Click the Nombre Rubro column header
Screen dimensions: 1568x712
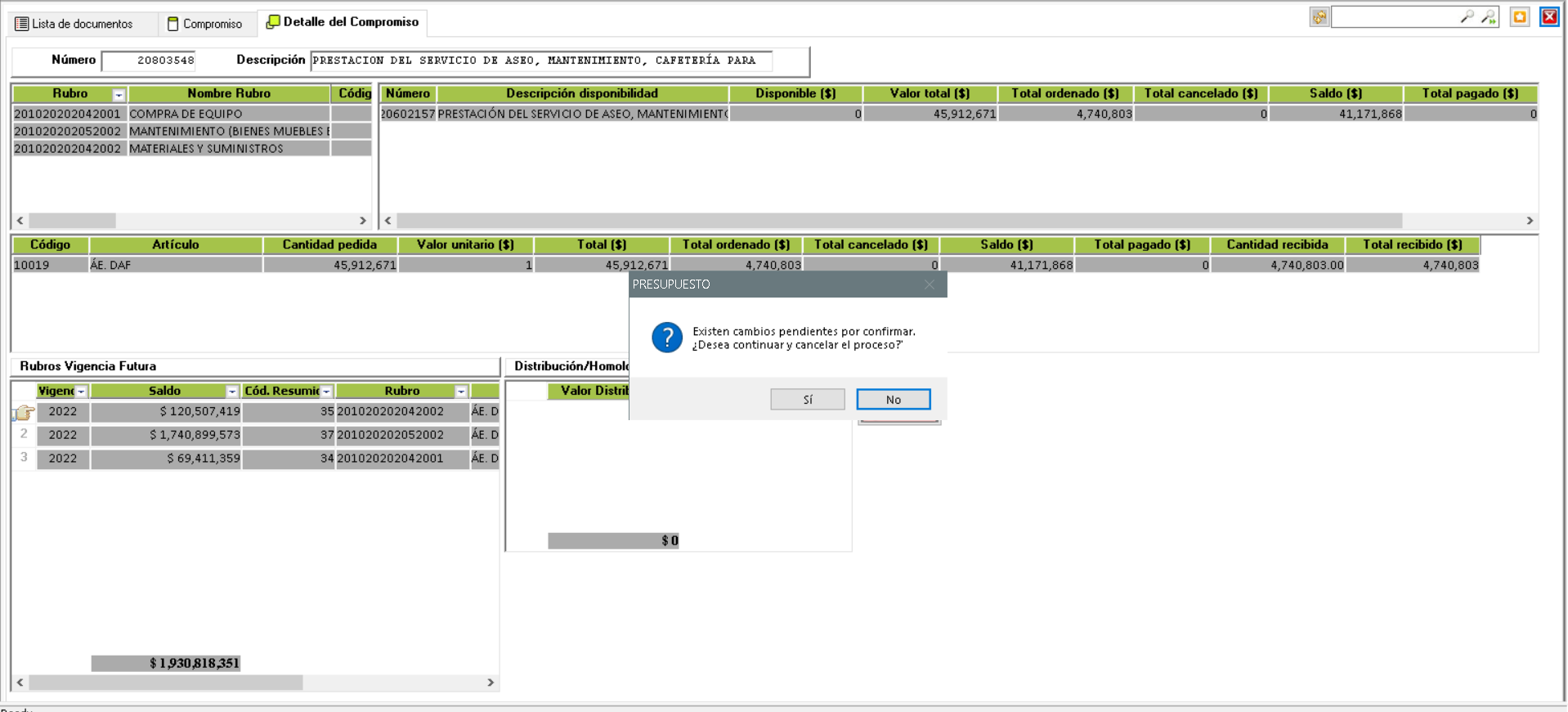tap(229, 94)
